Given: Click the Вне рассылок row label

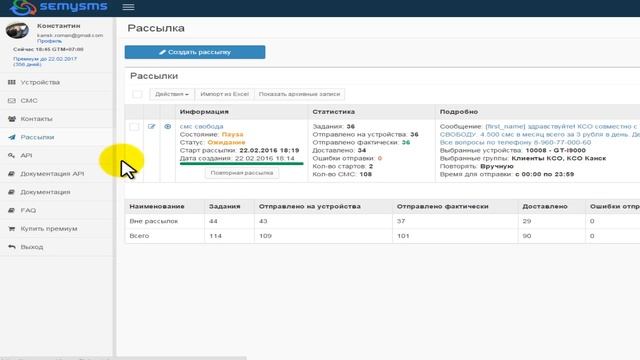Looking at the screenshot, I should click(x=154, y=221).
